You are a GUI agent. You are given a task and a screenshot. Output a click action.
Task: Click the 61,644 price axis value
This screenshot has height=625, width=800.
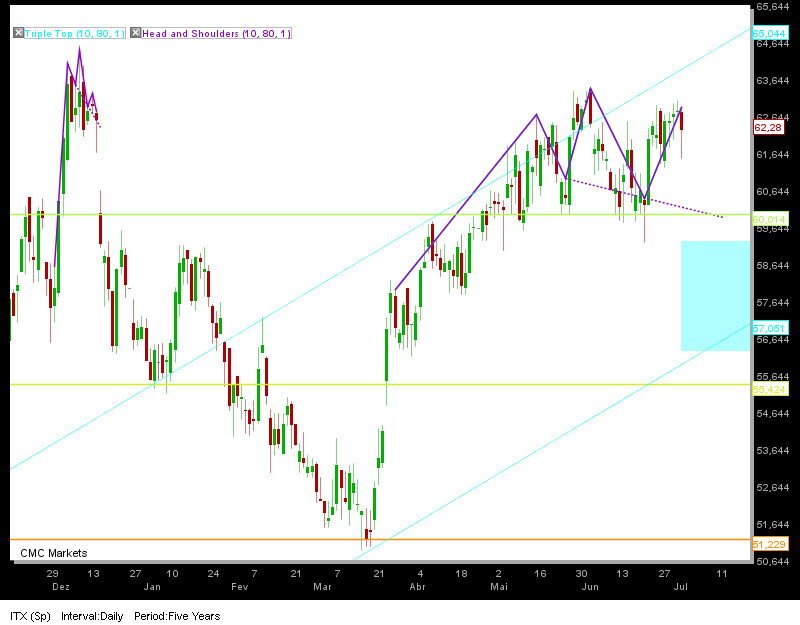tap(772, 155)
